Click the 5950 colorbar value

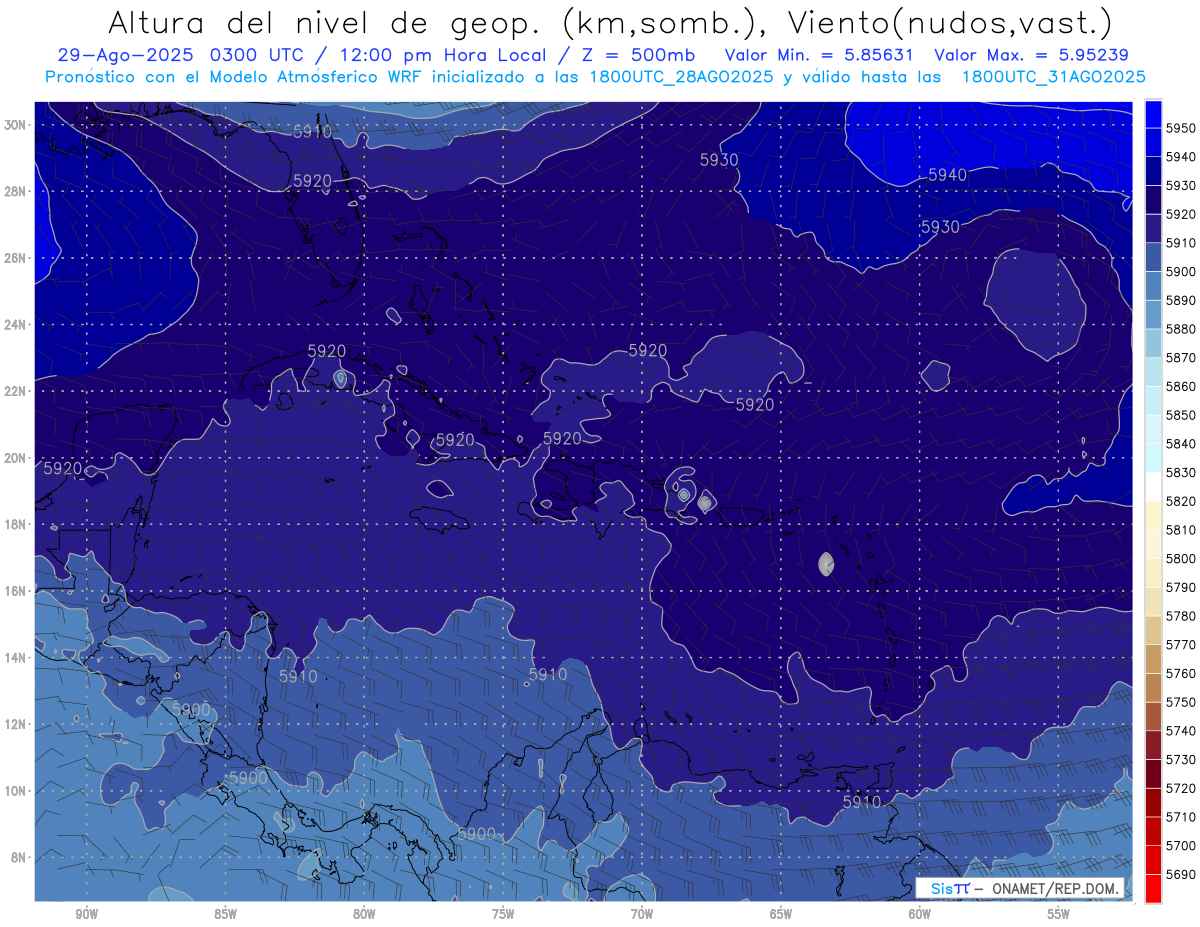coord(1181,128)
